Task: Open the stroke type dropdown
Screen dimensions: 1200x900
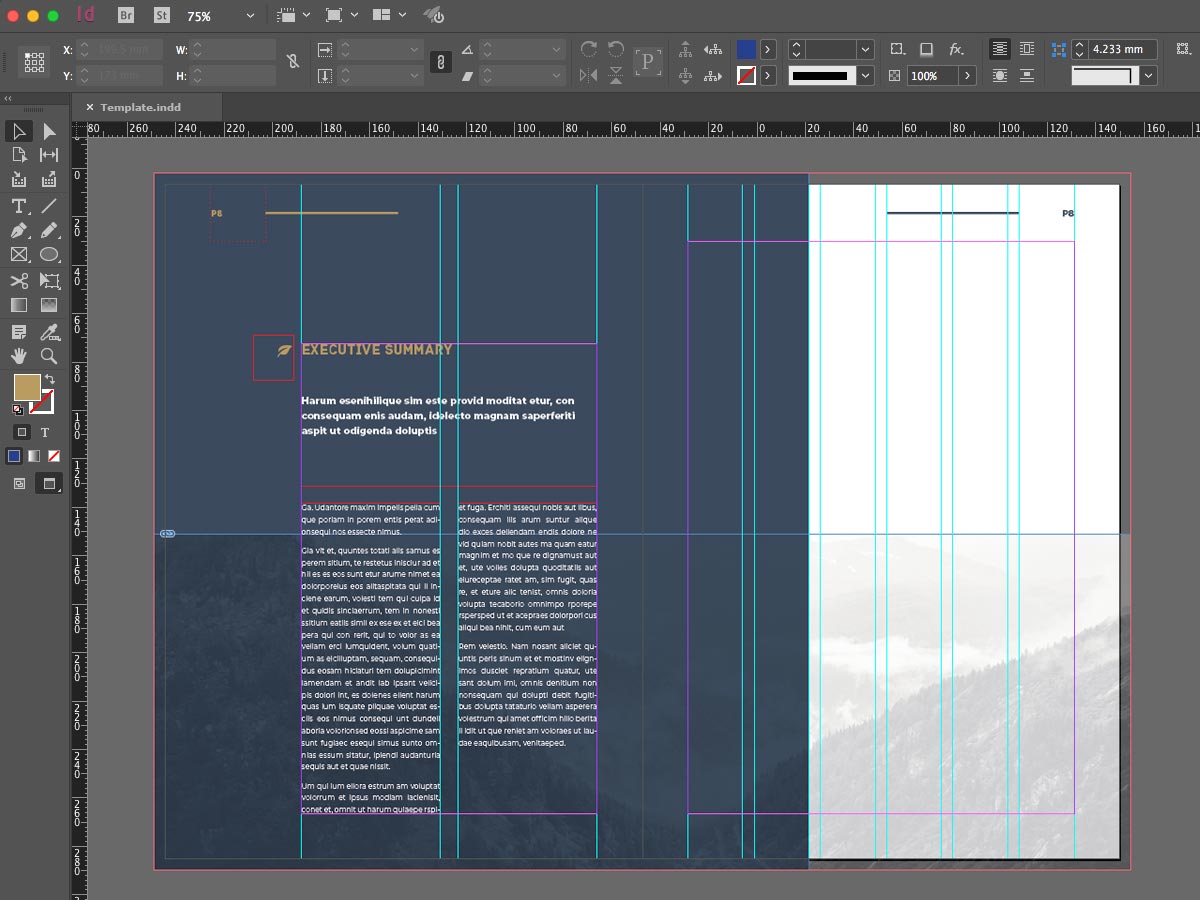Action: click(x=865, y=75)
